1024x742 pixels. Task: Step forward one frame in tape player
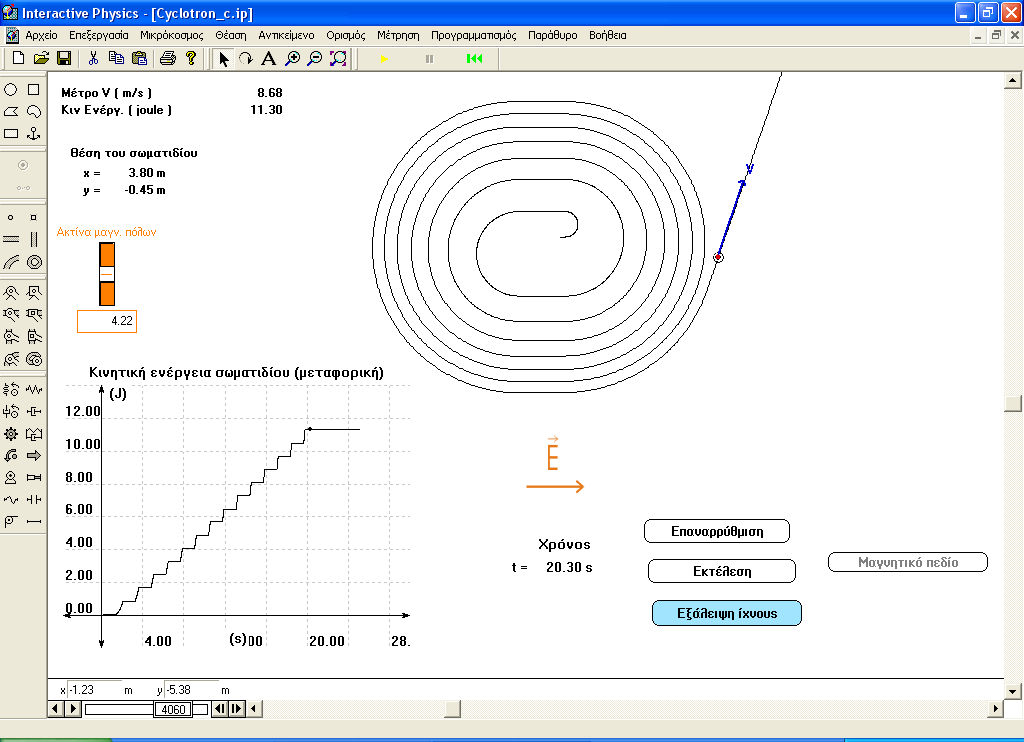tap(236, 709)
